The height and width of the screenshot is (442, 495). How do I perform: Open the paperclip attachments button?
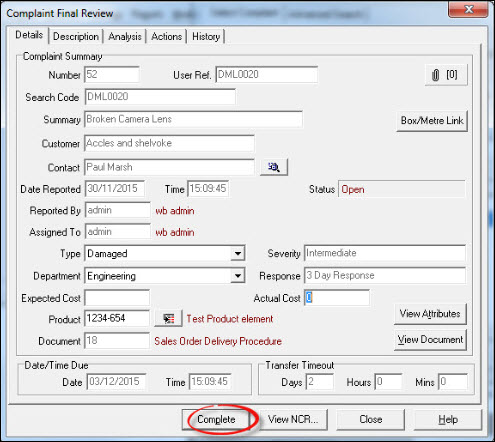pos(446,75)
